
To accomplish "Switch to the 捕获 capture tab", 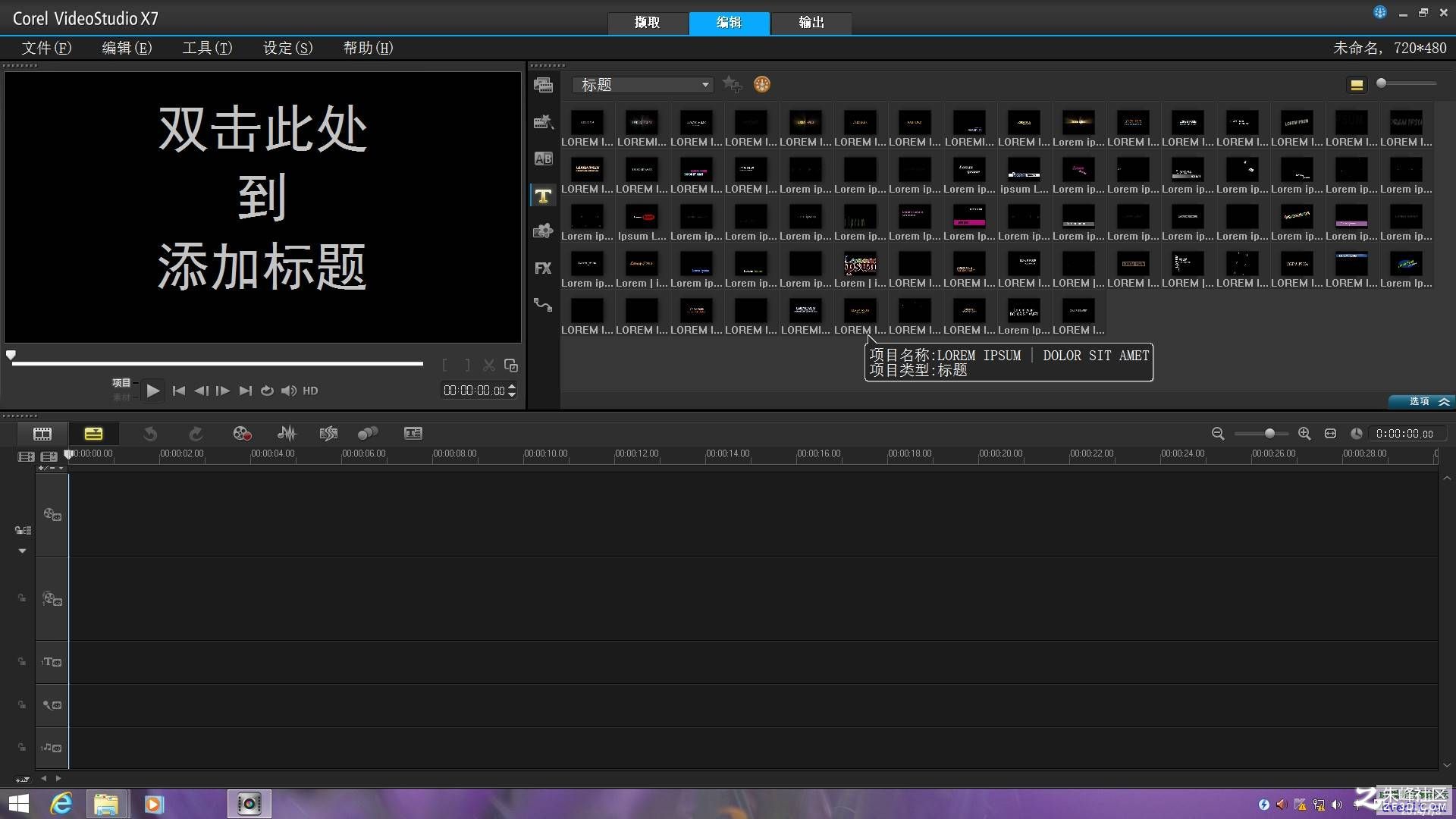I will [x=647, y=23].
